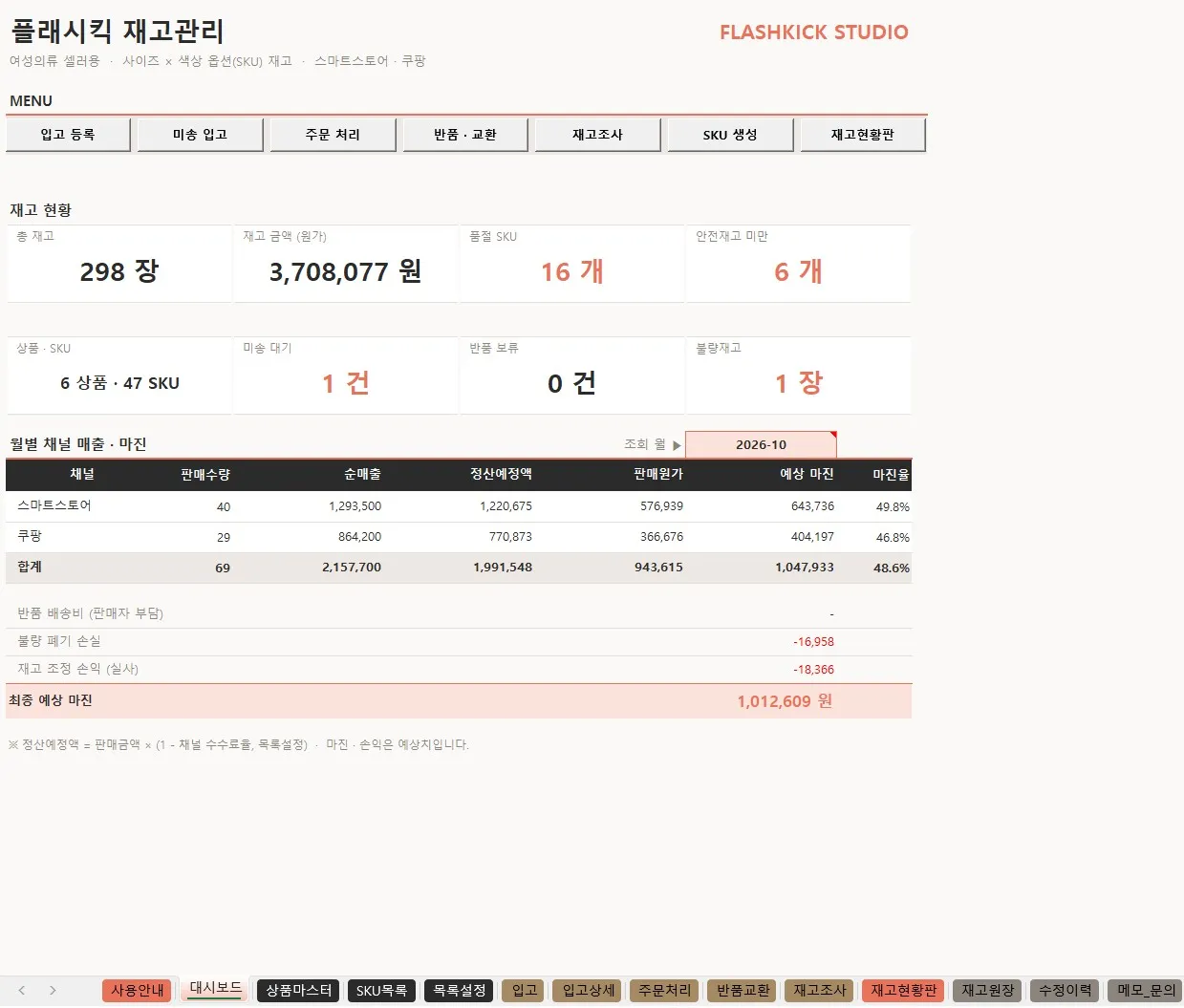The height and width of the screenshot is (1008, 1184).
Task: Click the 순매출 column header
Action: tap(362, 474)
